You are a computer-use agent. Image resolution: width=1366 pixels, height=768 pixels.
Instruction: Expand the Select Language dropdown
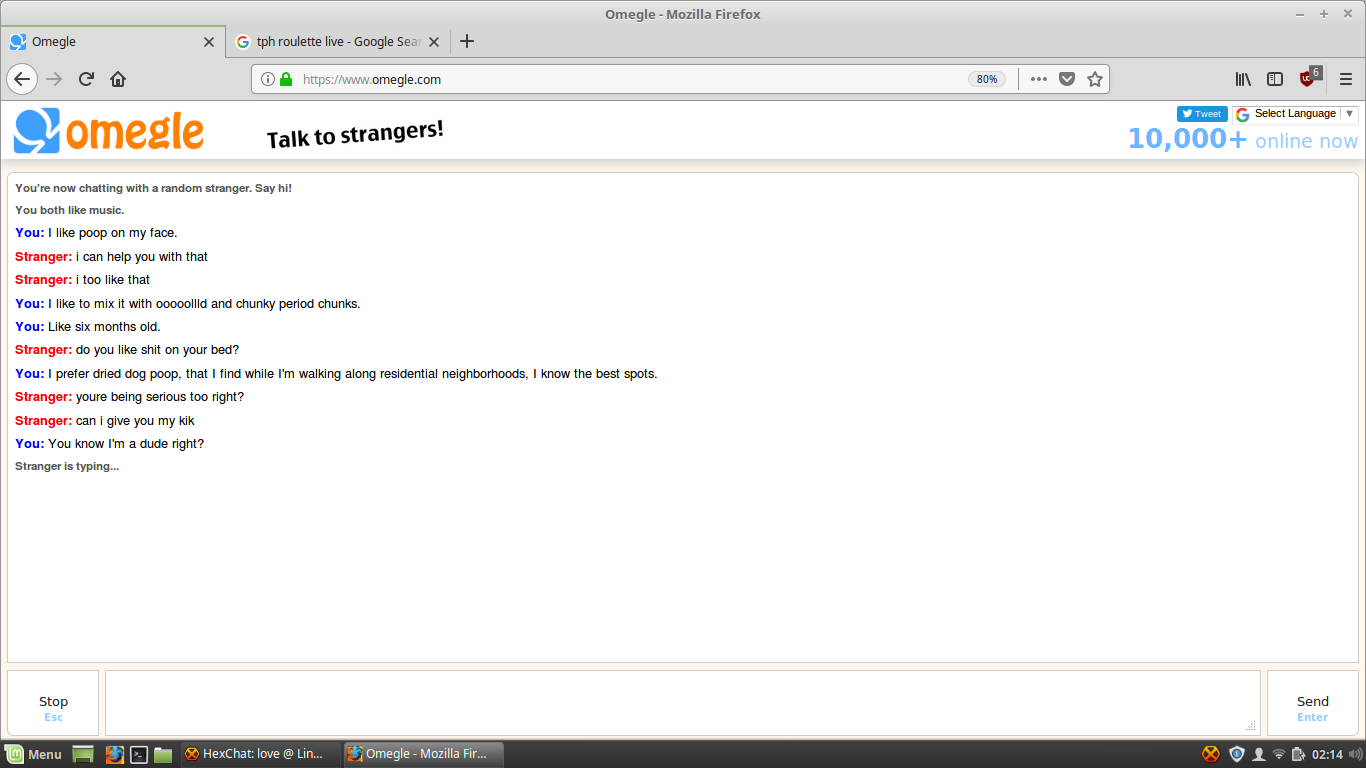pos(1295,114)
